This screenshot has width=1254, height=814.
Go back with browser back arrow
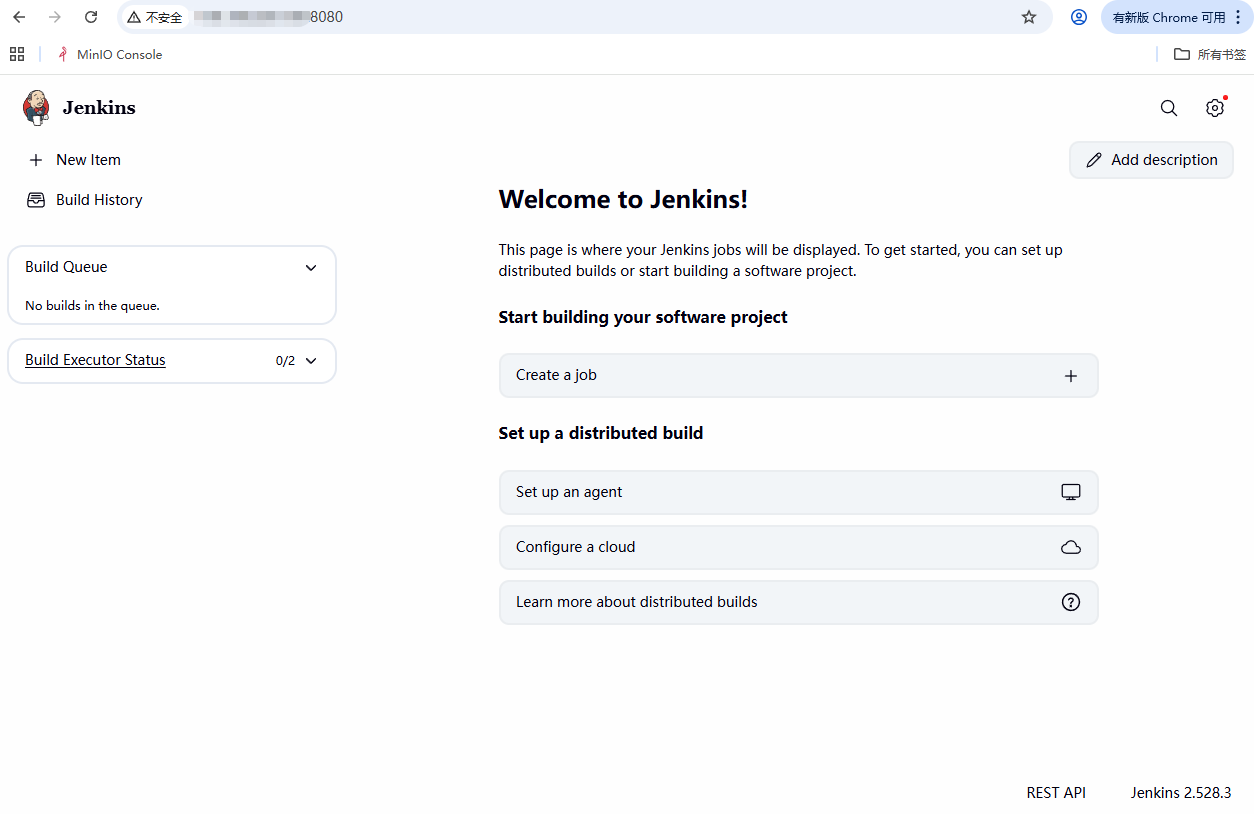tap(19, 17)
